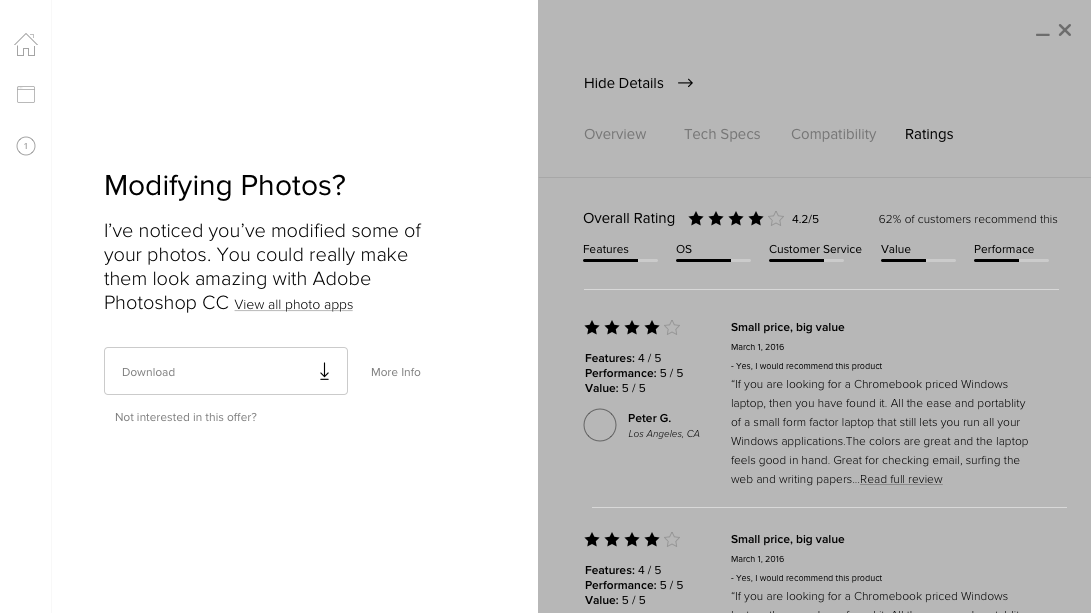Click the Features rating bar
Image resolution: width=1091 pixels, height=613 pixels.
(x=620, y=260)
